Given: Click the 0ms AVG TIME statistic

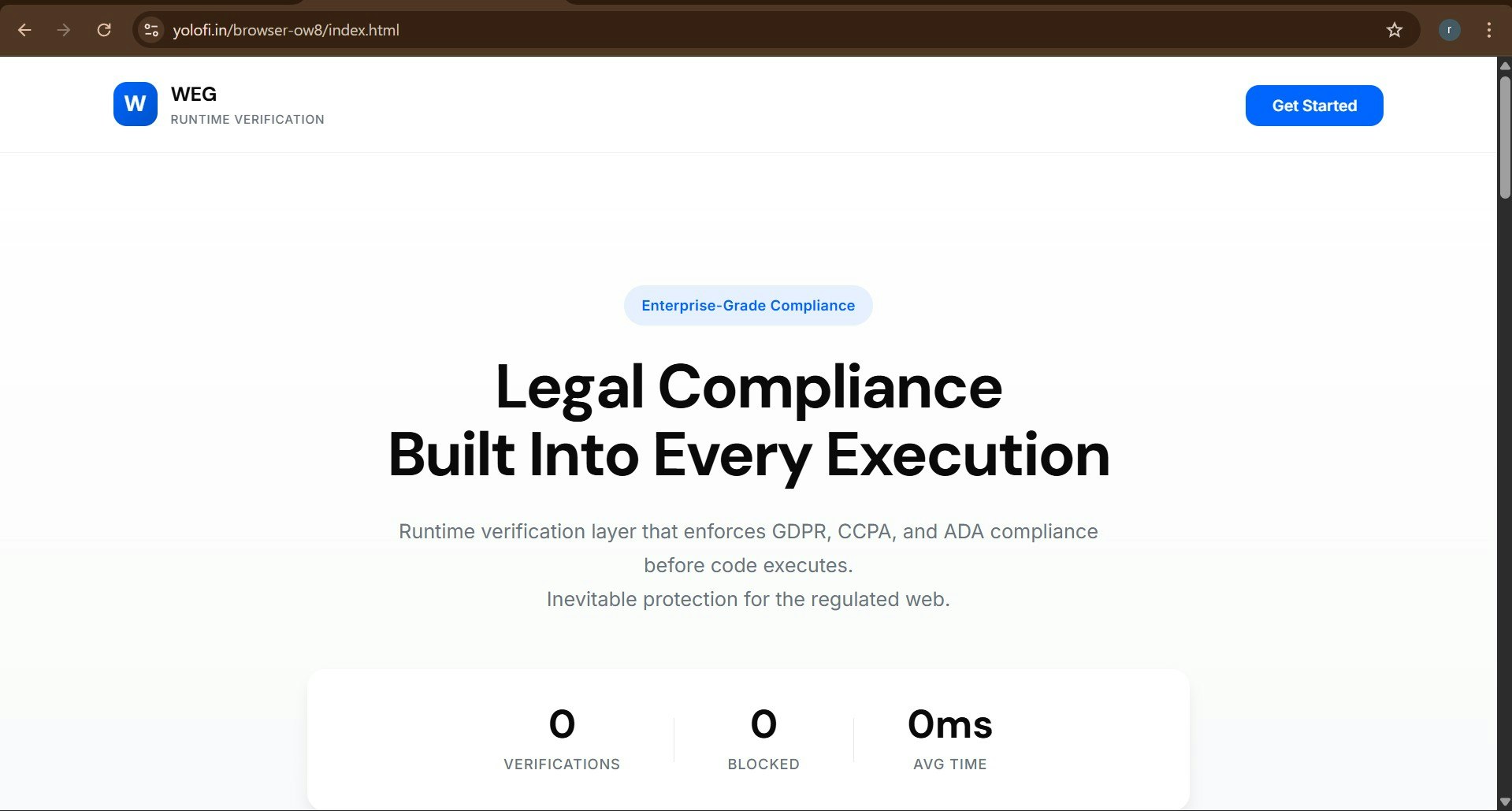Looking at the screenshot, I should pos(949,739).
